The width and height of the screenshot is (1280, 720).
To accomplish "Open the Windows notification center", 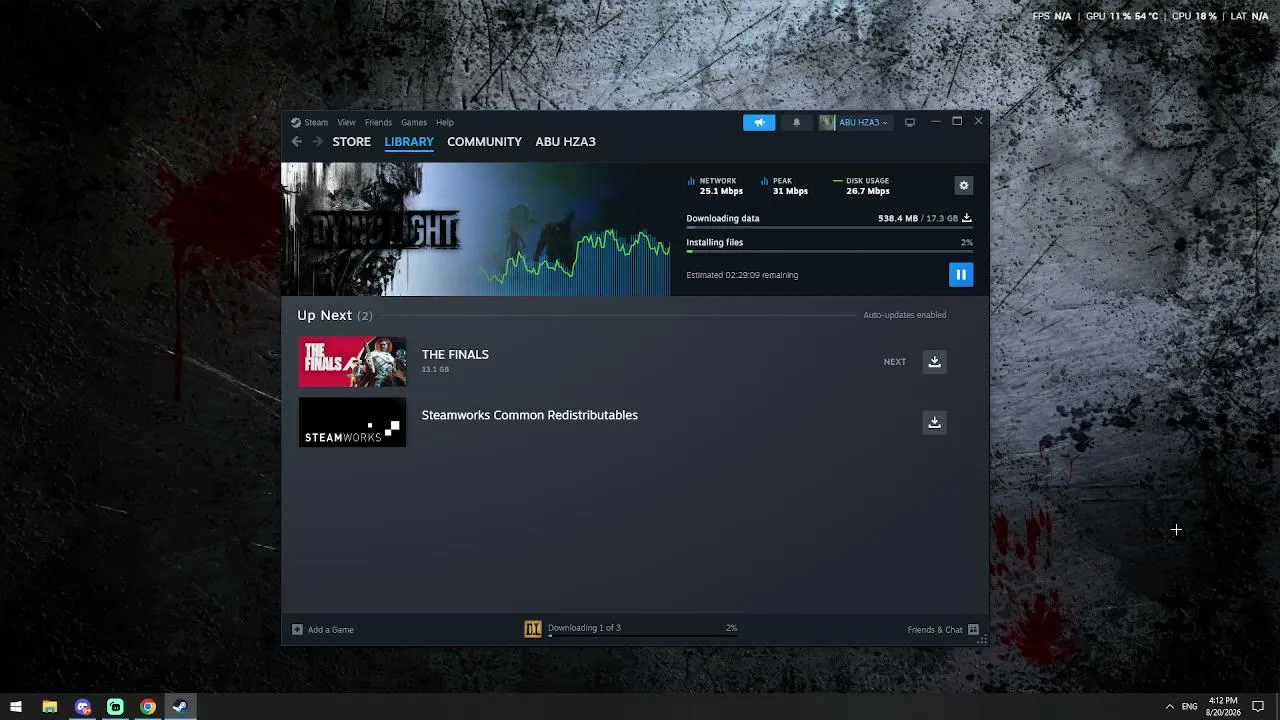I will tap(1259, 707).
